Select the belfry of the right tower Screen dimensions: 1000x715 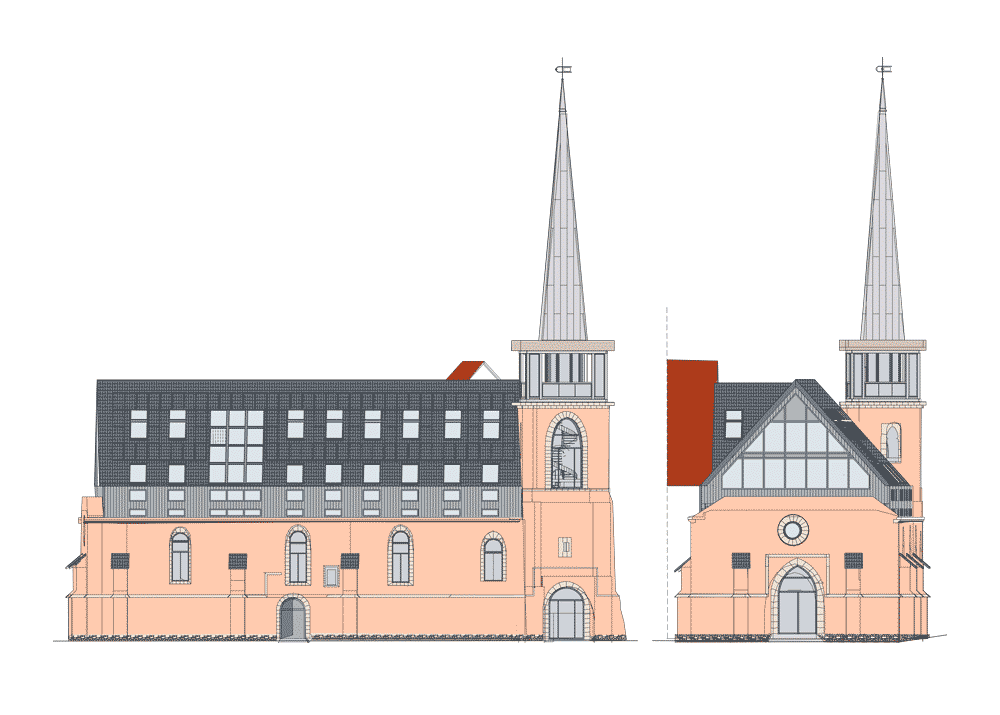(883, 374)
